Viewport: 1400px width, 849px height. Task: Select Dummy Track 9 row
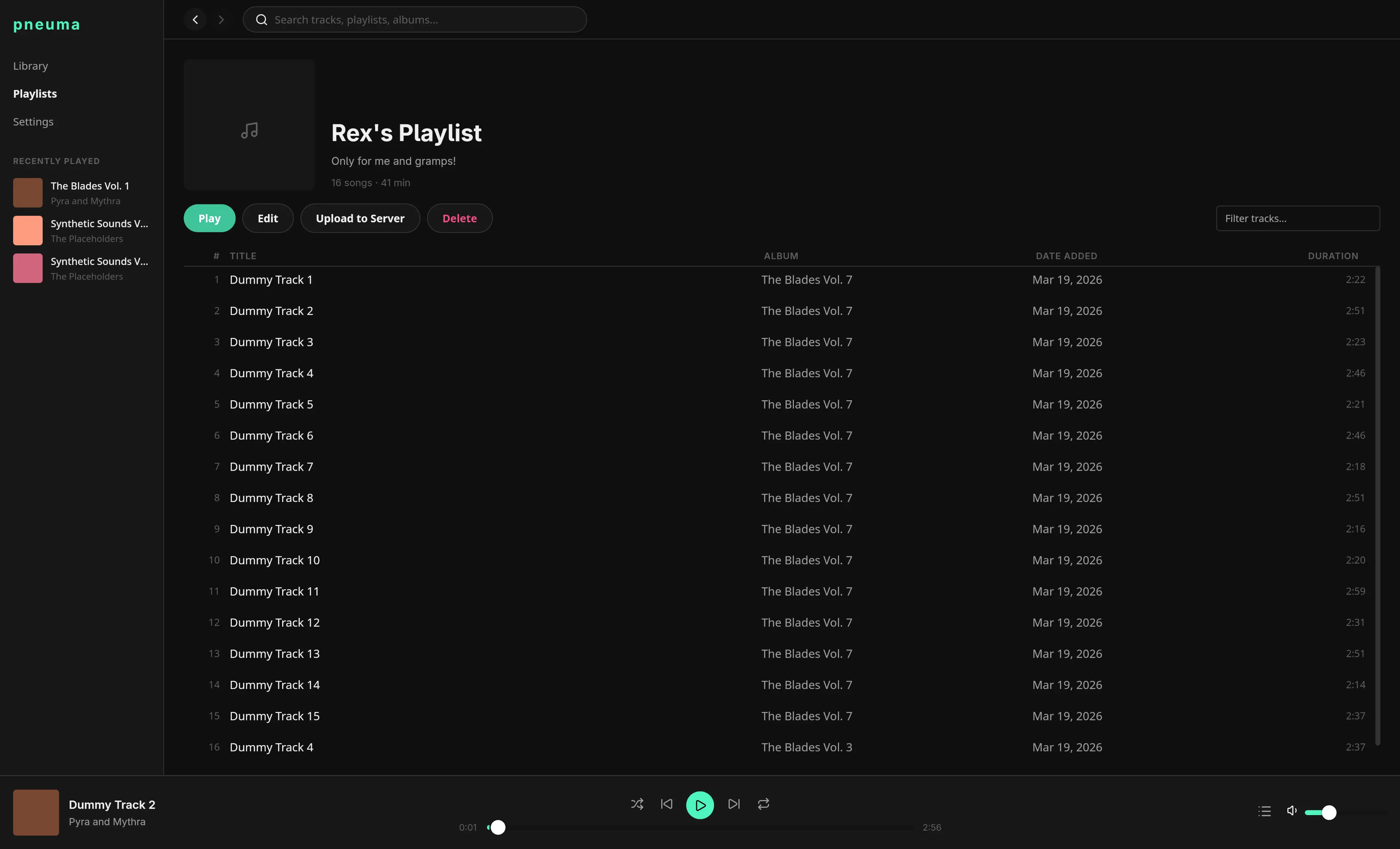coord(779,529)
